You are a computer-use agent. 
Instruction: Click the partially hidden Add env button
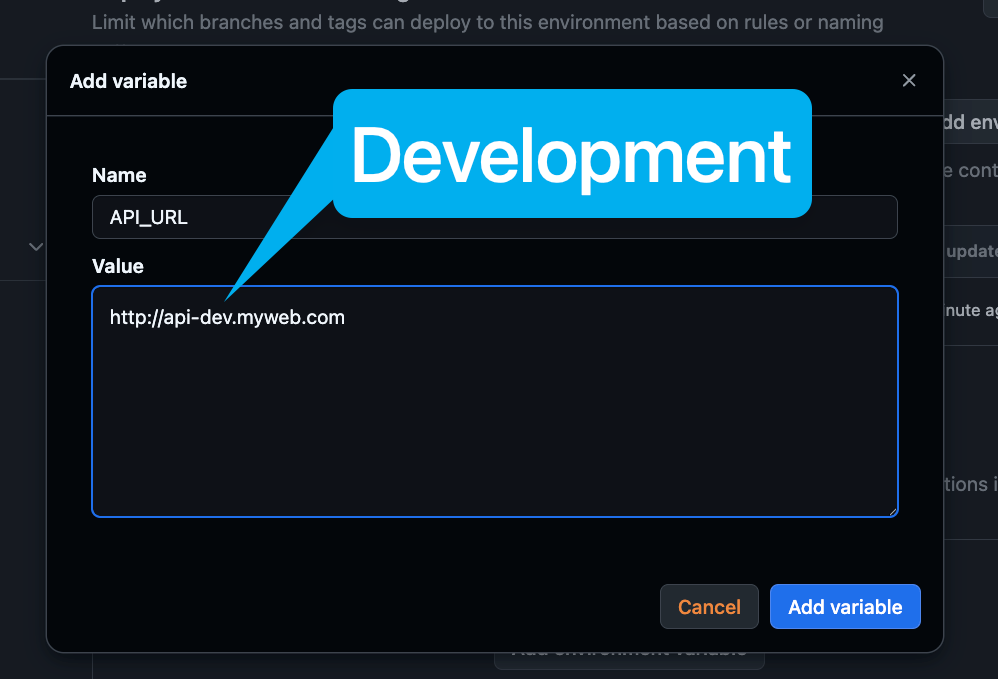coord(970,123)
